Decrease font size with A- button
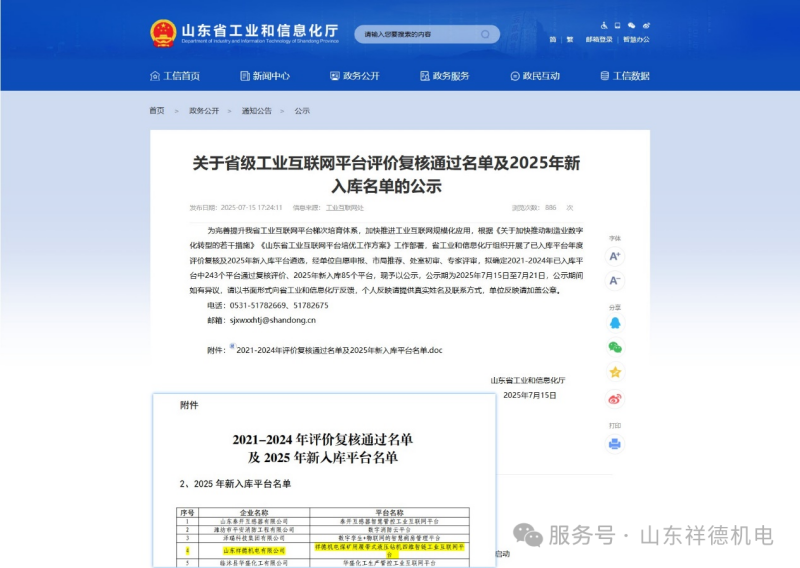 (x=615, y=280)
